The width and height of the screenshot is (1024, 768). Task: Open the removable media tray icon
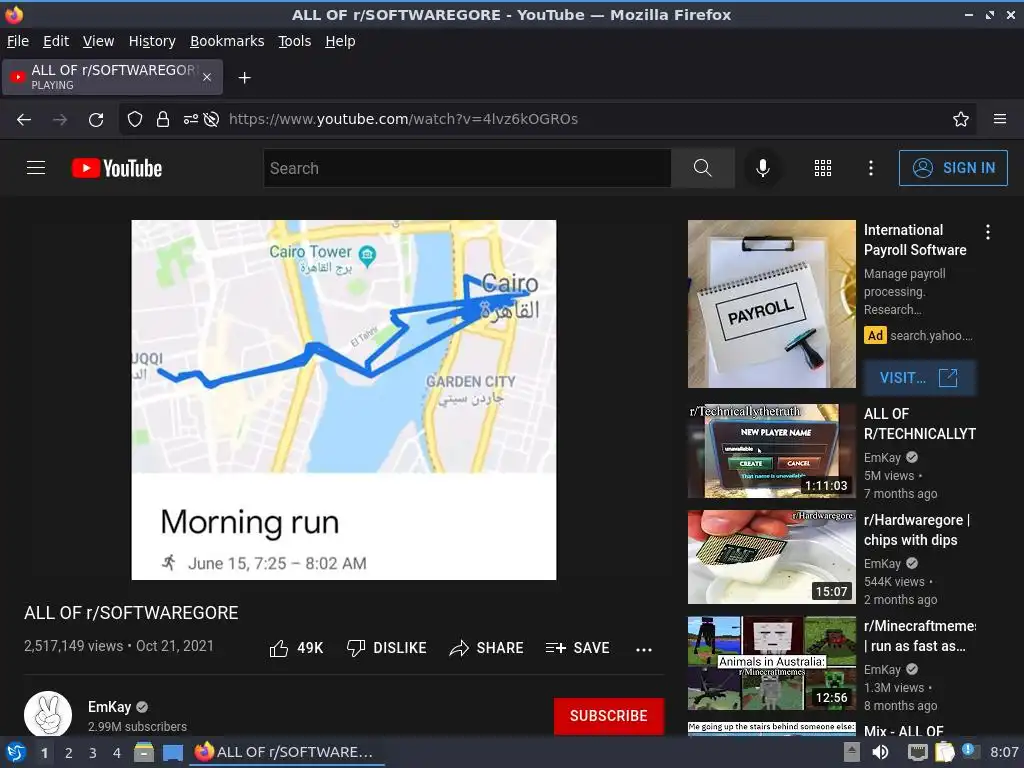[x=851, y=752]
